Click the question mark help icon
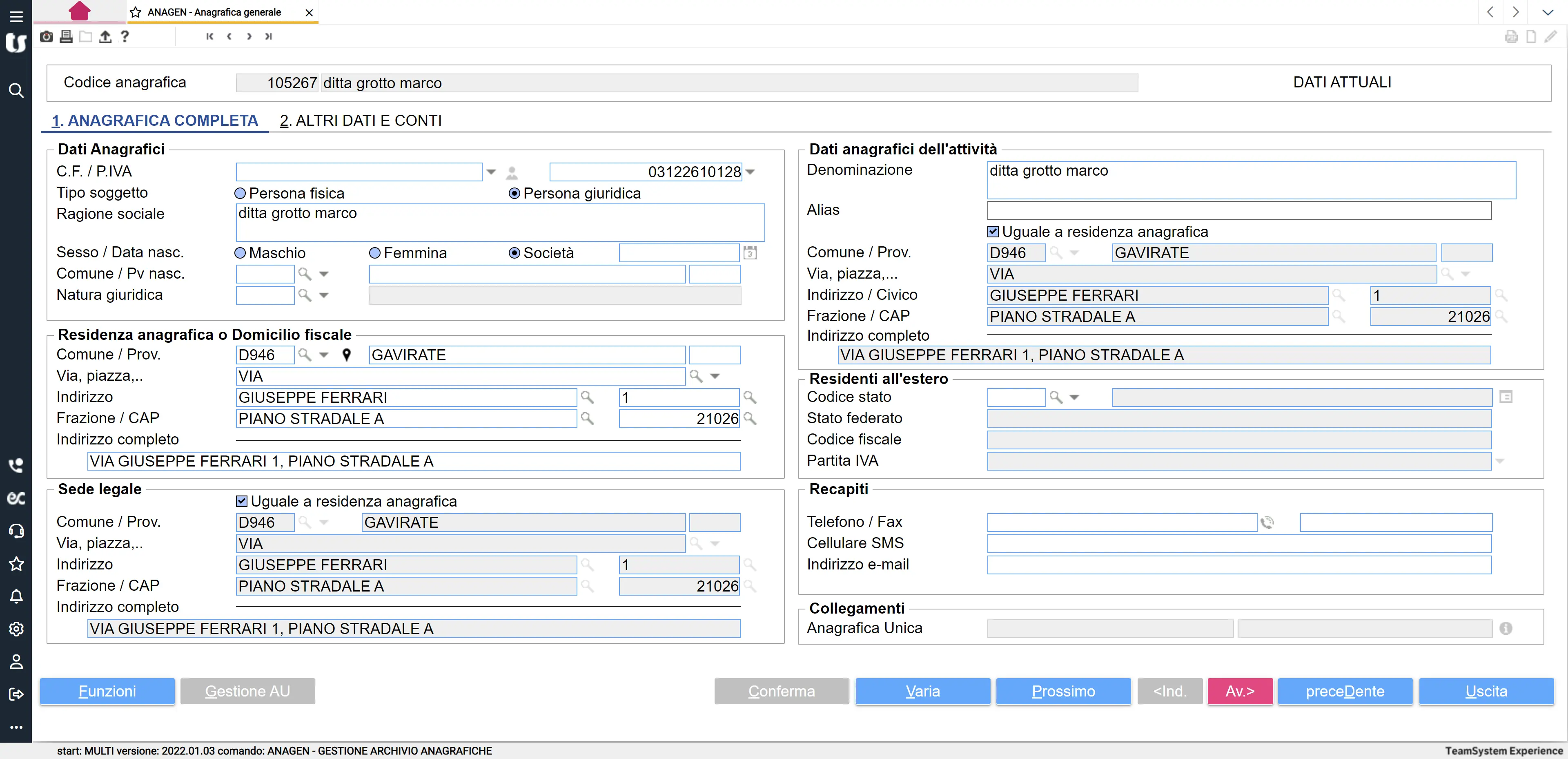 (x=125, y=36)
